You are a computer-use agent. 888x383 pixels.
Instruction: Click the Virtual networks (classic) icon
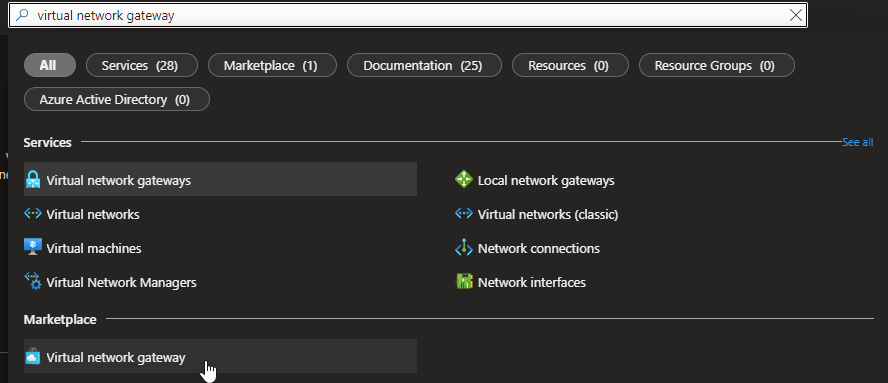[464, 214]
